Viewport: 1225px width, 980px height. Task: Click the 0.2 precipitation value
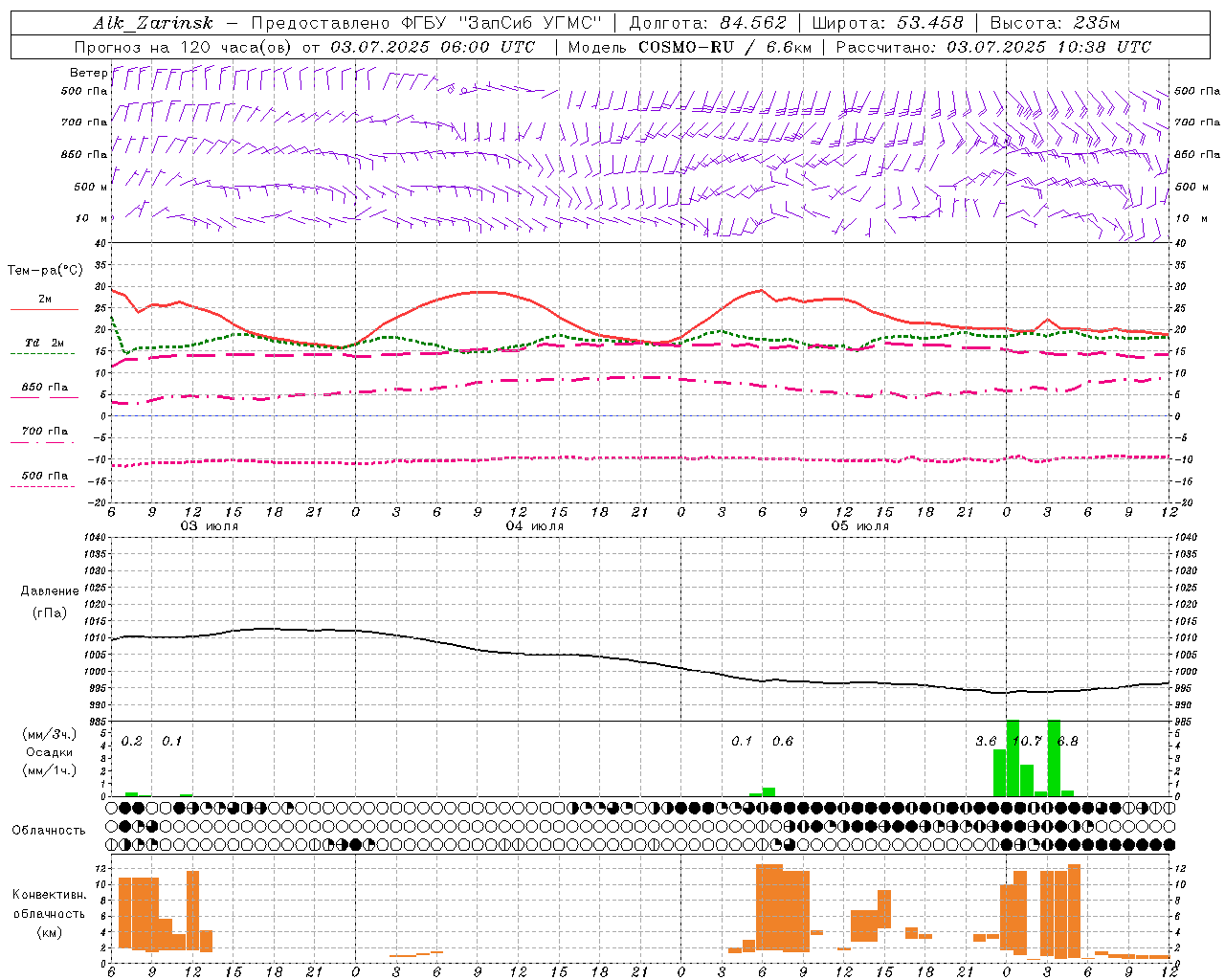click(132, 742)
